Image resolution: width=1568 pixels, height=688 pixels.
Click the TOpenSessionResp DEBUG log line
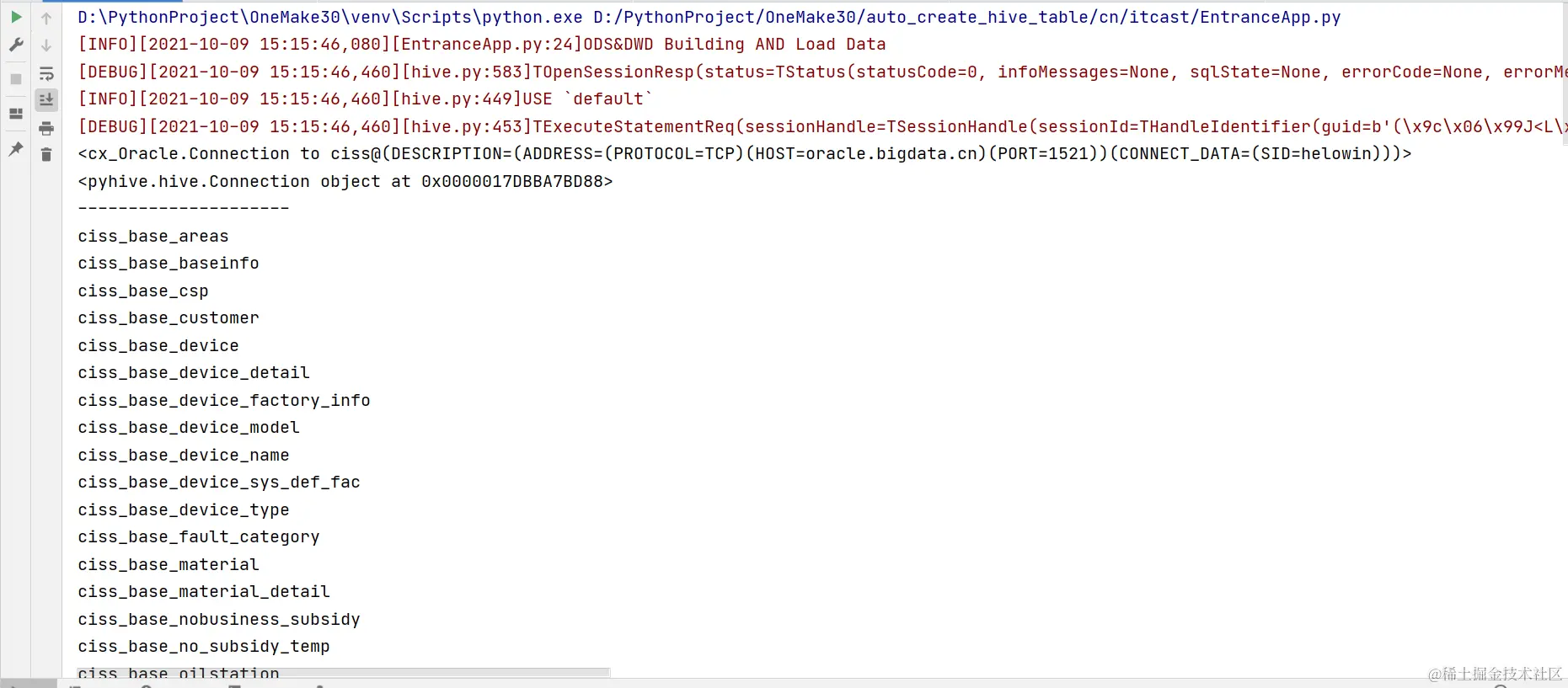[821, 72]
